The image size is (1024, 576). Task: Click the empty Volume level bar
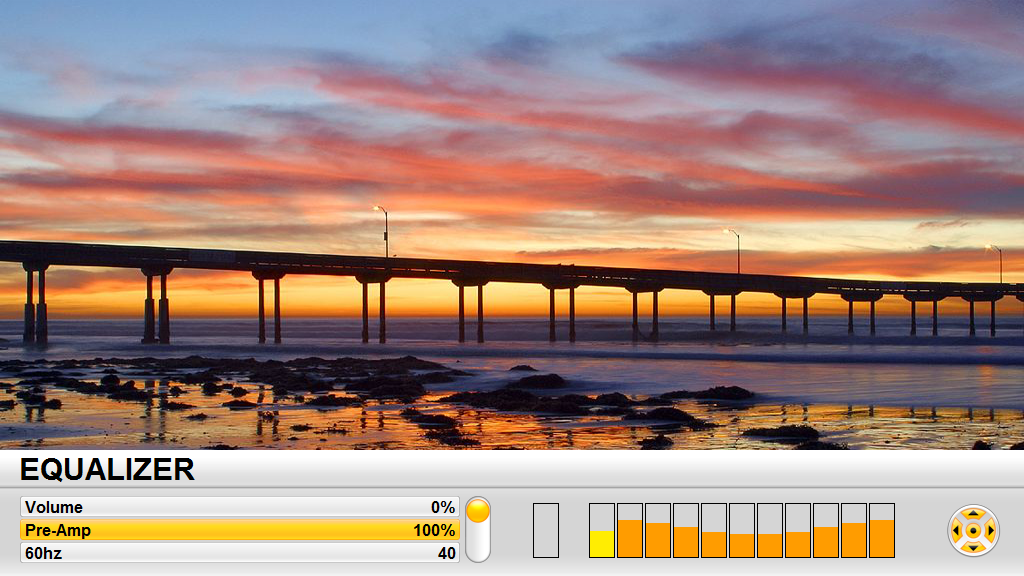[546, 530]
